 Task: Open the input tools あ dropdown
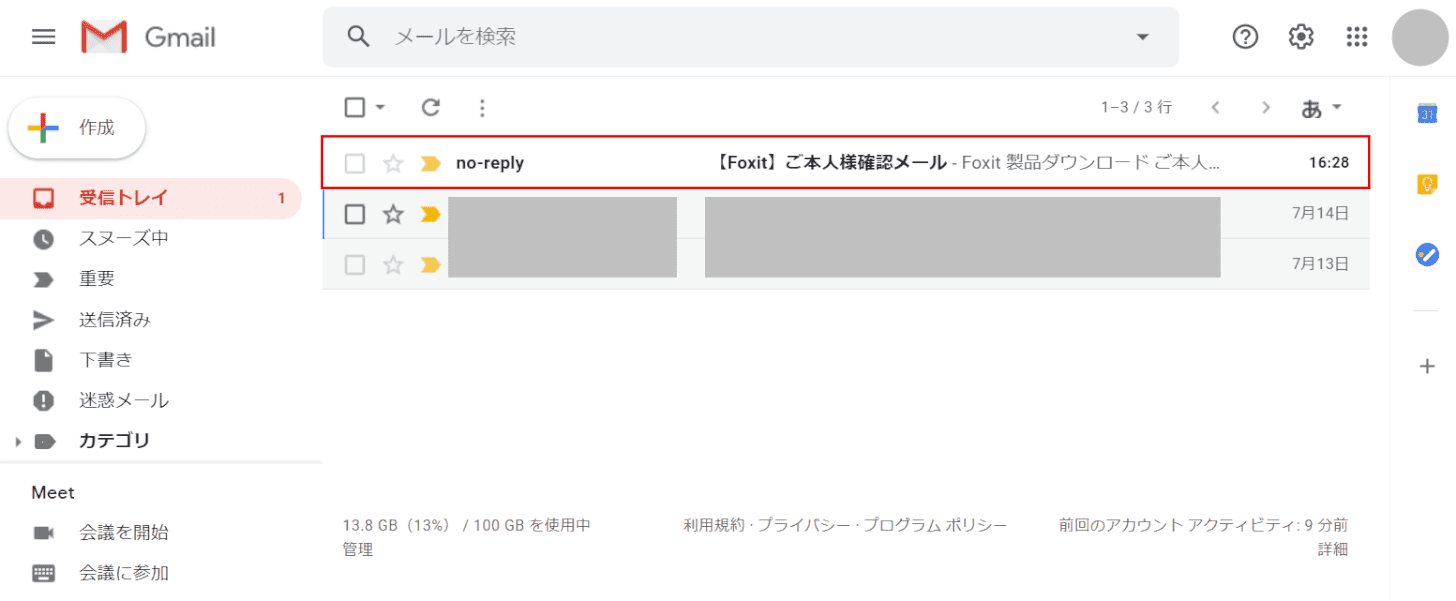click(x=1321, y=107)
